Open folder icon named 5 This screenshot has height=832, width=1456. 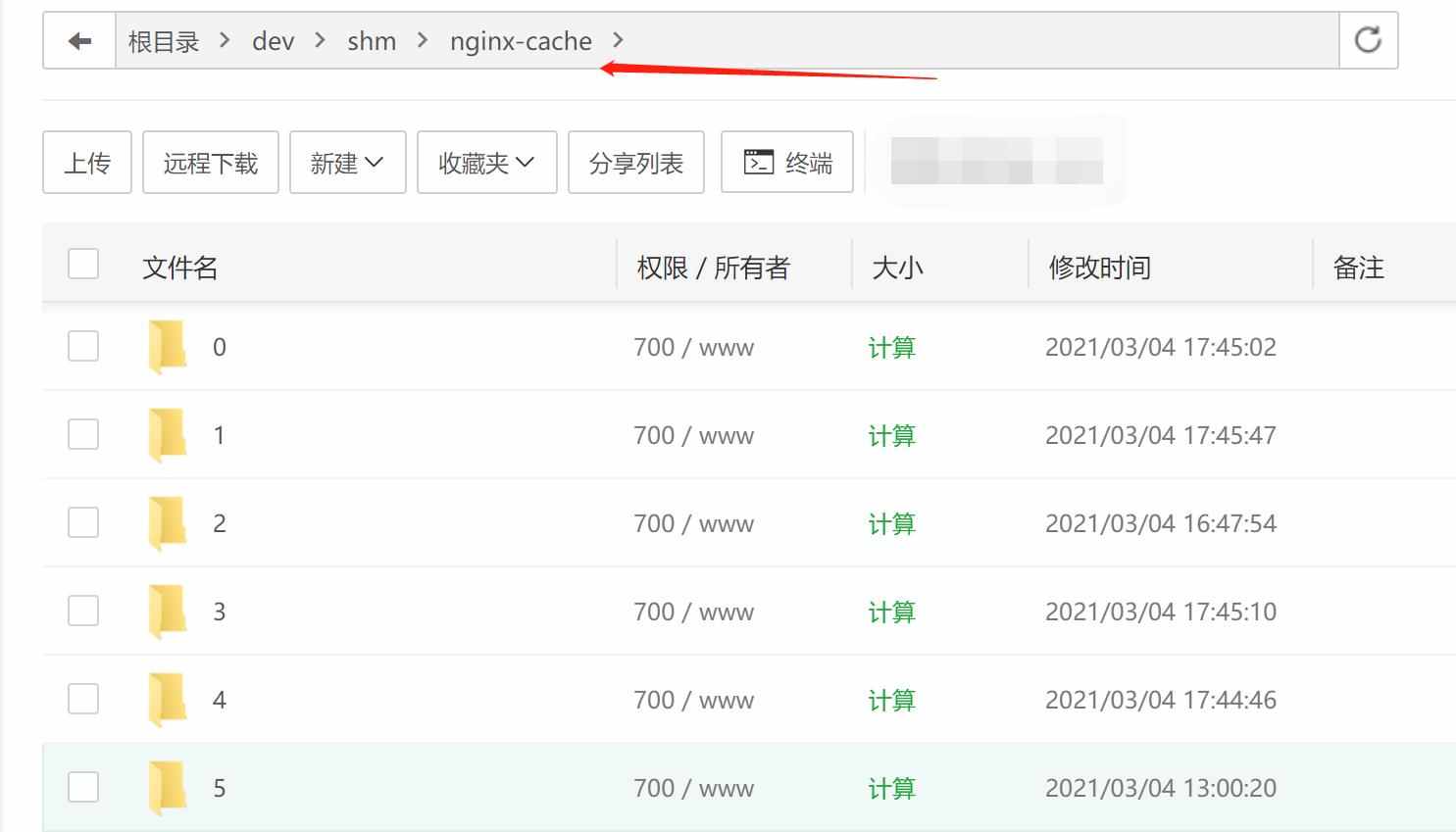(168, 787)
